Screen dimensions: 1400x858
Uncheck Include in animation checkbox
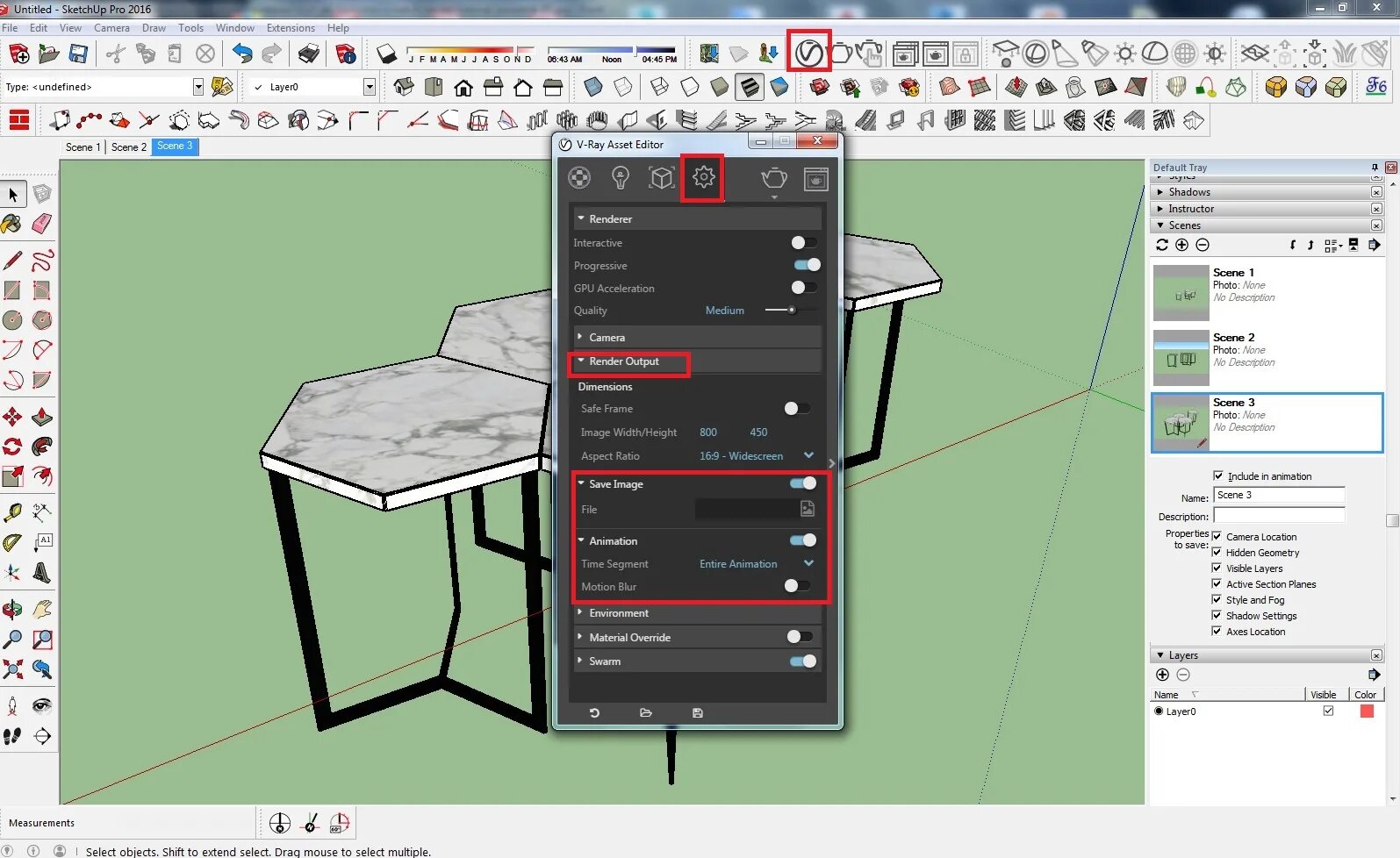tap(1218, 475)
